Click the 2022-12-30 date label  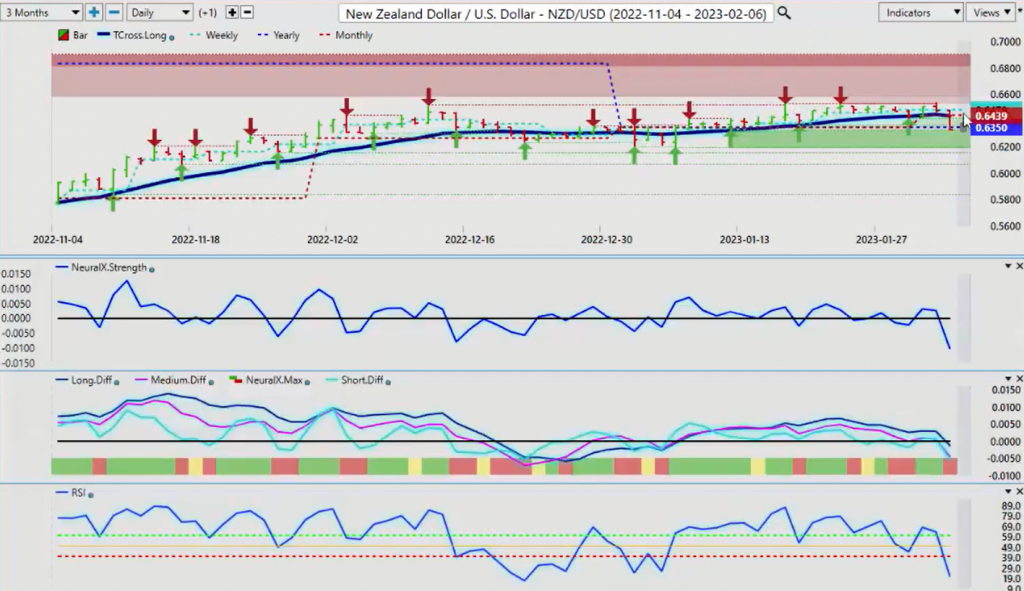(x=607, y=240)
